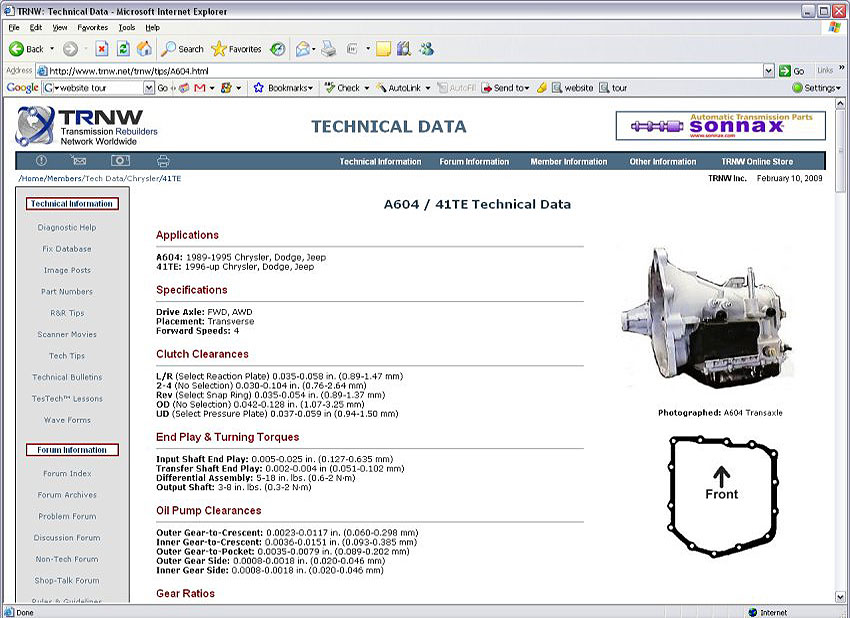
Task: Refresh the page using the toolbar icon
Action: click(123, 49)
